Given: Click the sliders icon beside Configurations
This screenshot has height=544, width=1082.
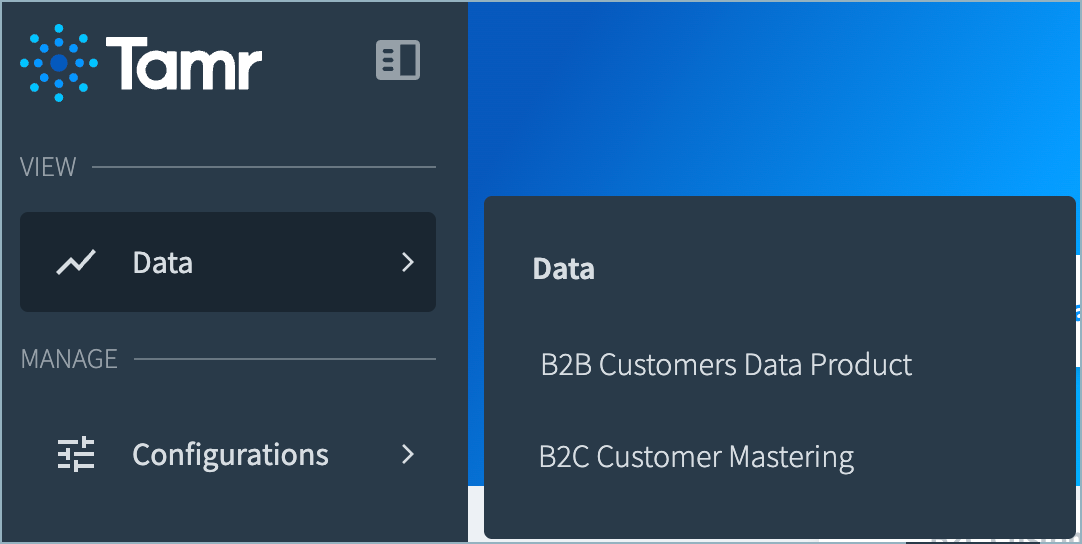Looking at the screenshot, I should coord(76,454).
